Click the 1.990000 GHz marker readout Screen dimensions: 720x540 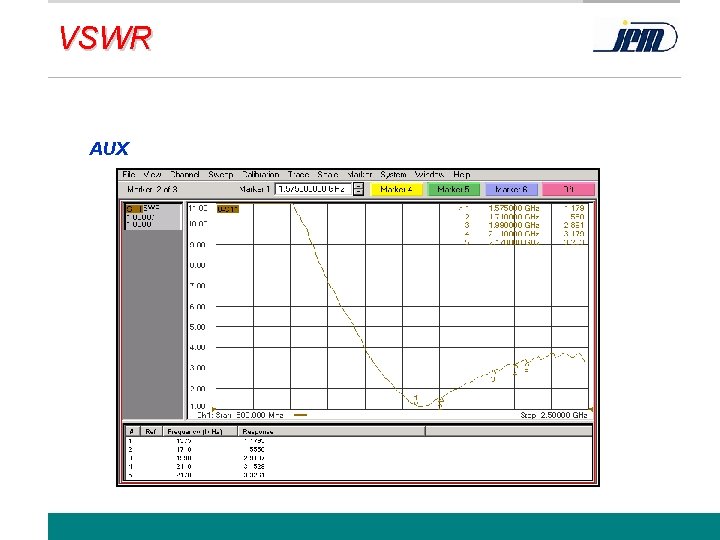tap(514, 225)
